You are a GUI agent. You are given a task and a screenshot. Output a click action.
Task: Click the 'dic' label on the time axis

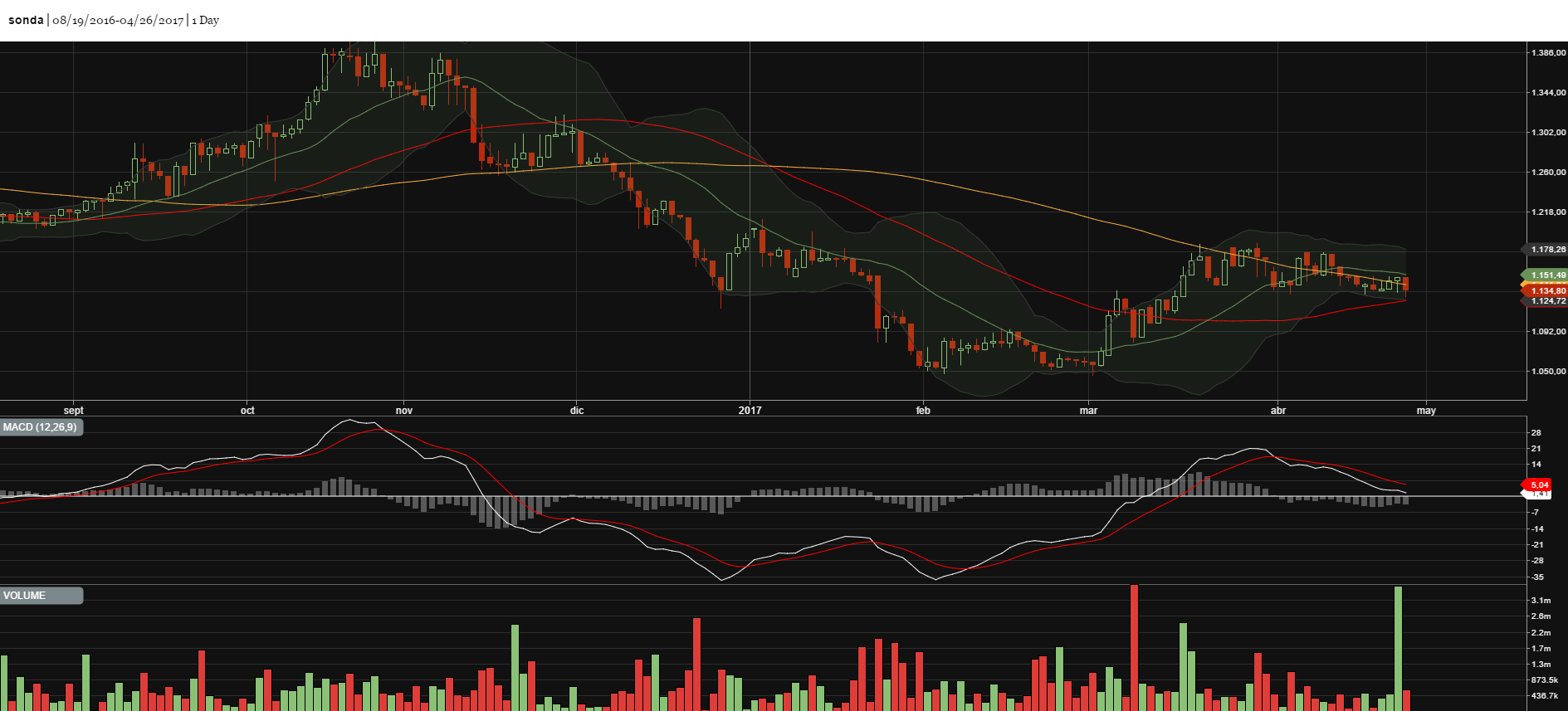tap(577, 411)
